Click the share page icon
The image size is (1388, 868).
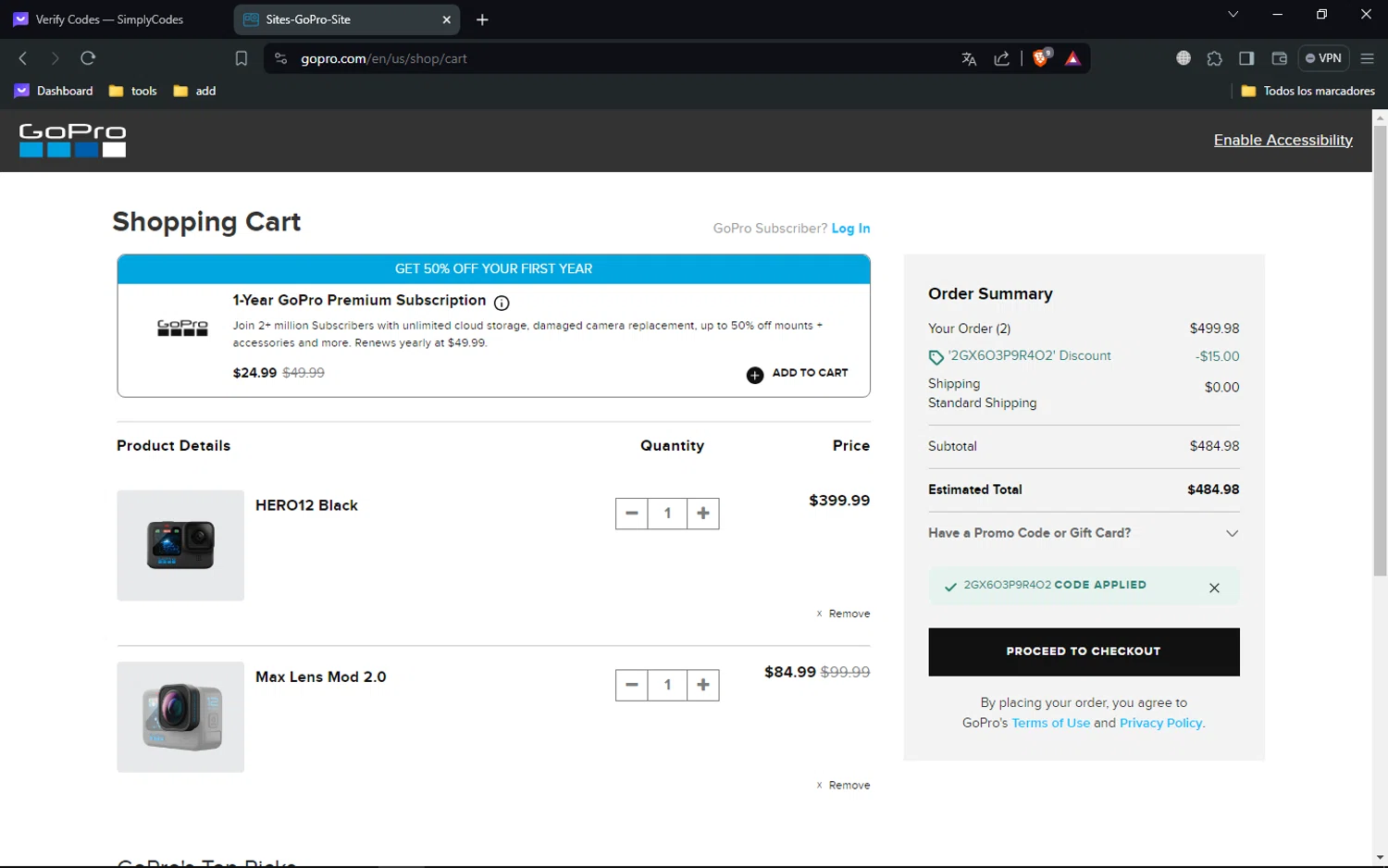pyautogui.click(x=1002, y=58)
